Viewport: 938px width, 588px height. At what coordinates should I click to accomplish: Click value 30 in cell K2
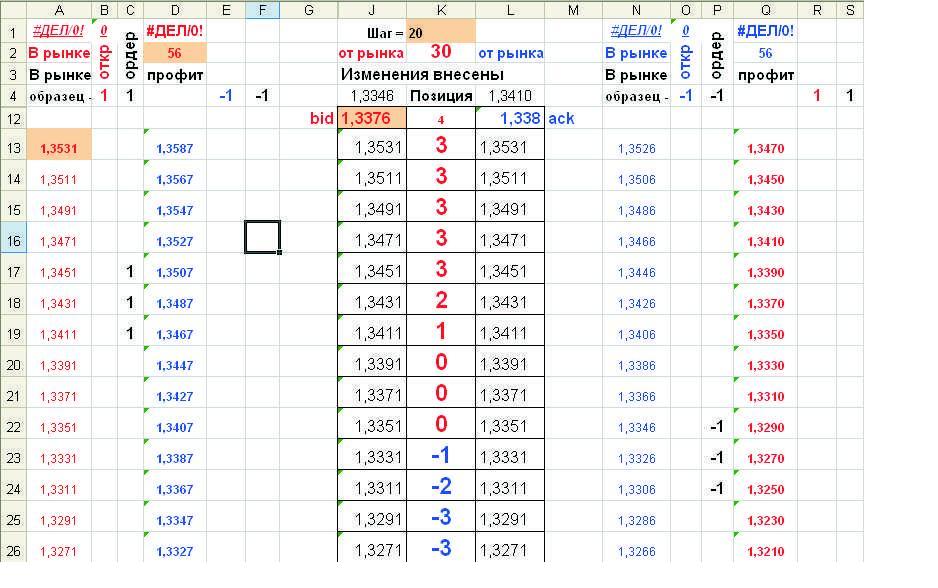(441, 52)
